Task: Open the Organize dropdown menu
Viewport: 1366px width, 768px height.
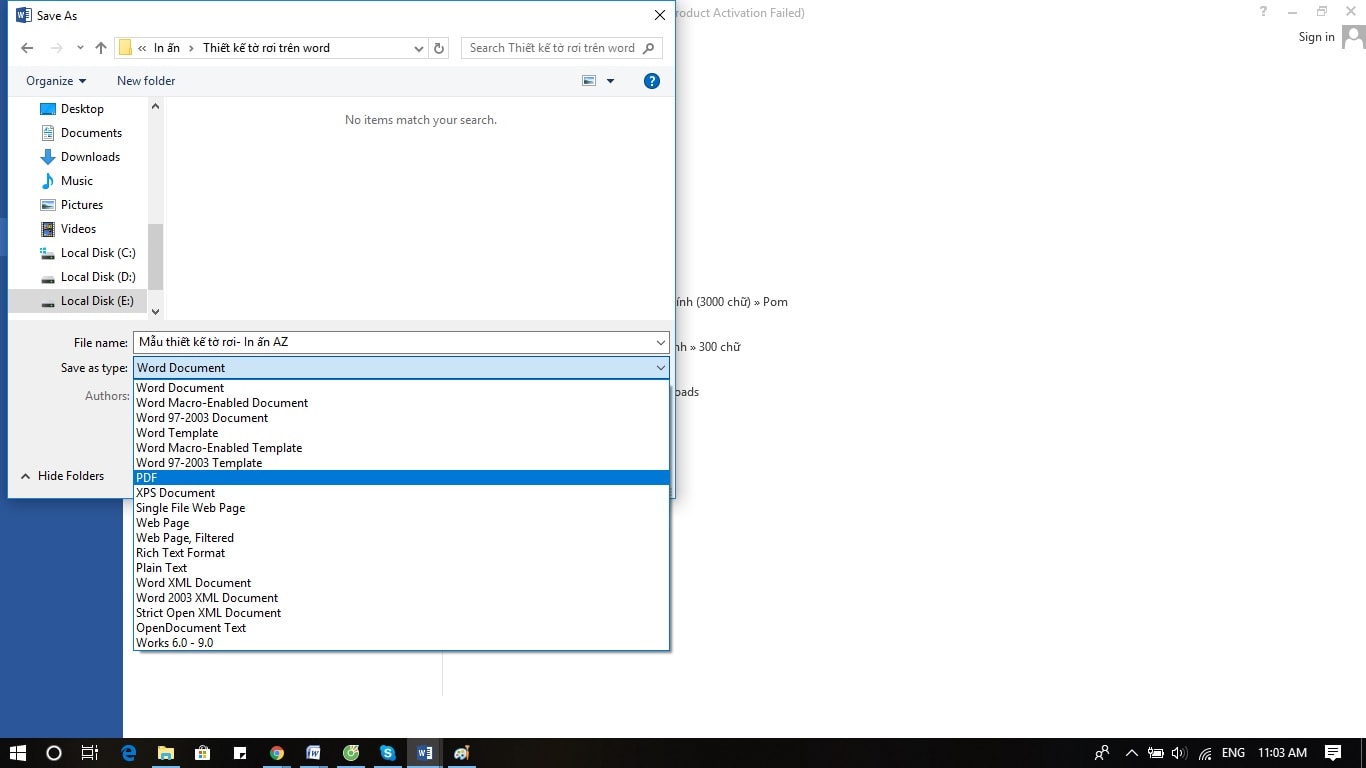Action: 56,81
